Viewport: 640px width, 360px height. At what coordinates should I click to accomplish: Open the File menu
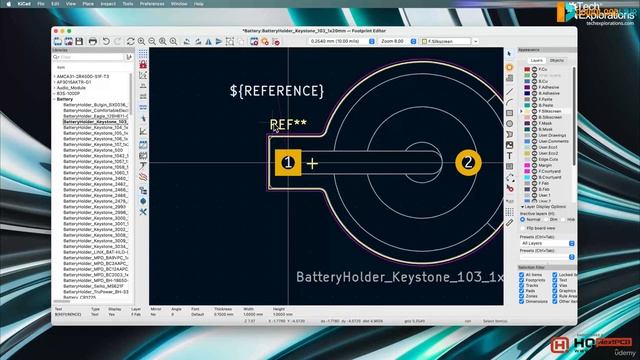point(41,4)
